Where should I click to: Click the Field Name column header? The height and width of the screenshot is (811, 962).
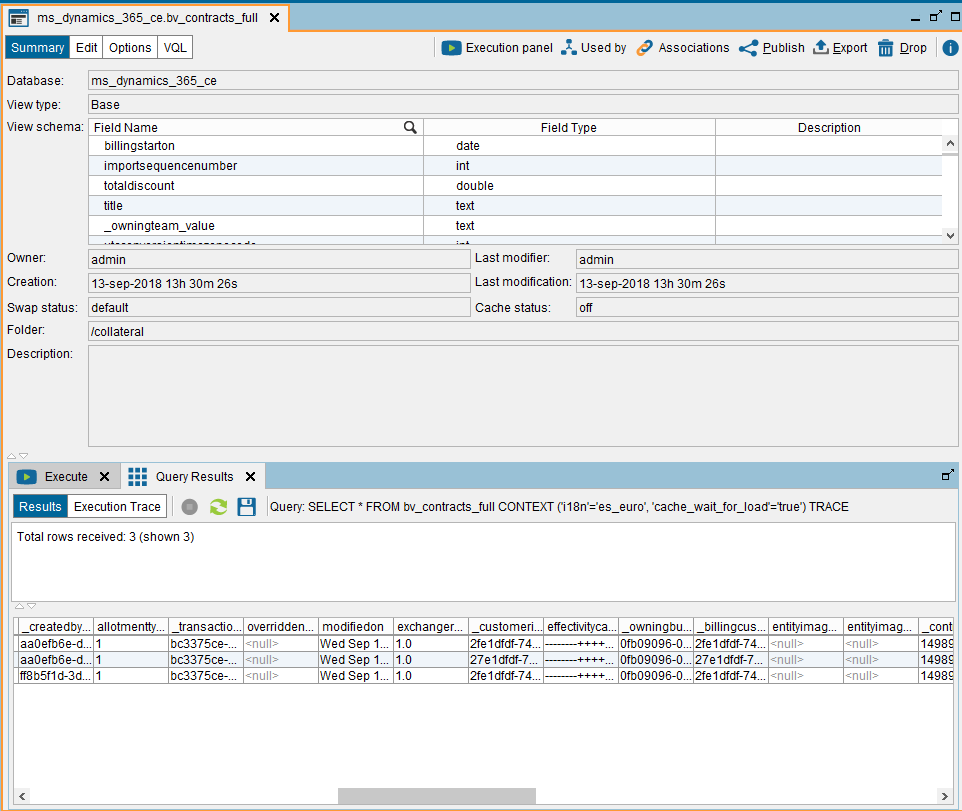coord(256,127)
